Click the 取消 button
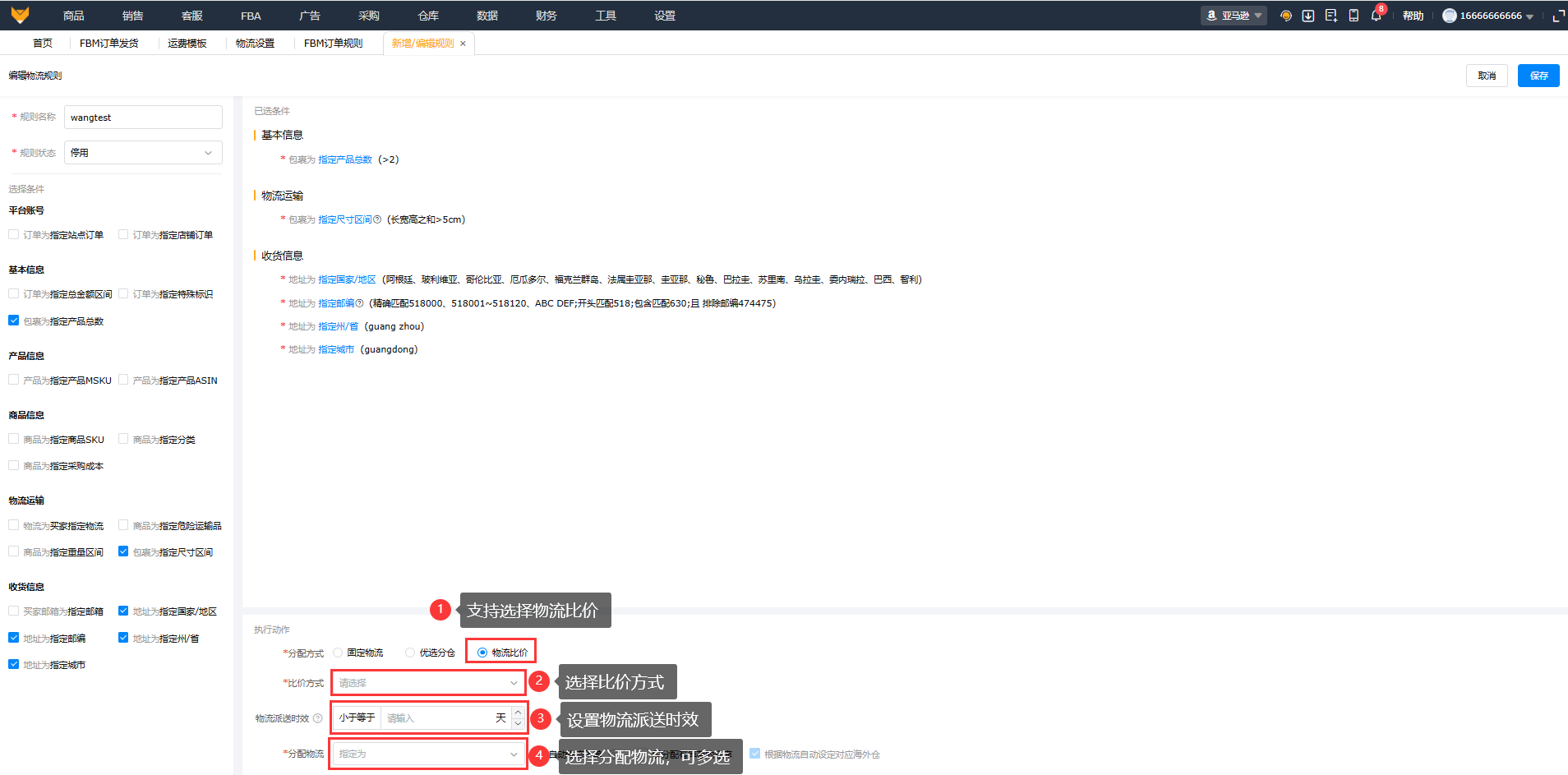Viewport: 1568px width, 775px height. pyautogui.click(x=1487, y=76)
